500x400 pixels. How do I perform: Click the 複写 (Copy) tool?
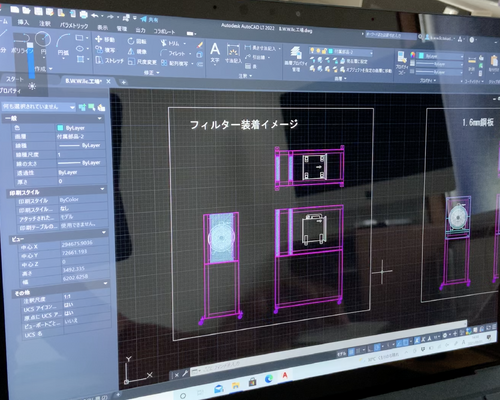pyautogui.click(x=105, y=50)
